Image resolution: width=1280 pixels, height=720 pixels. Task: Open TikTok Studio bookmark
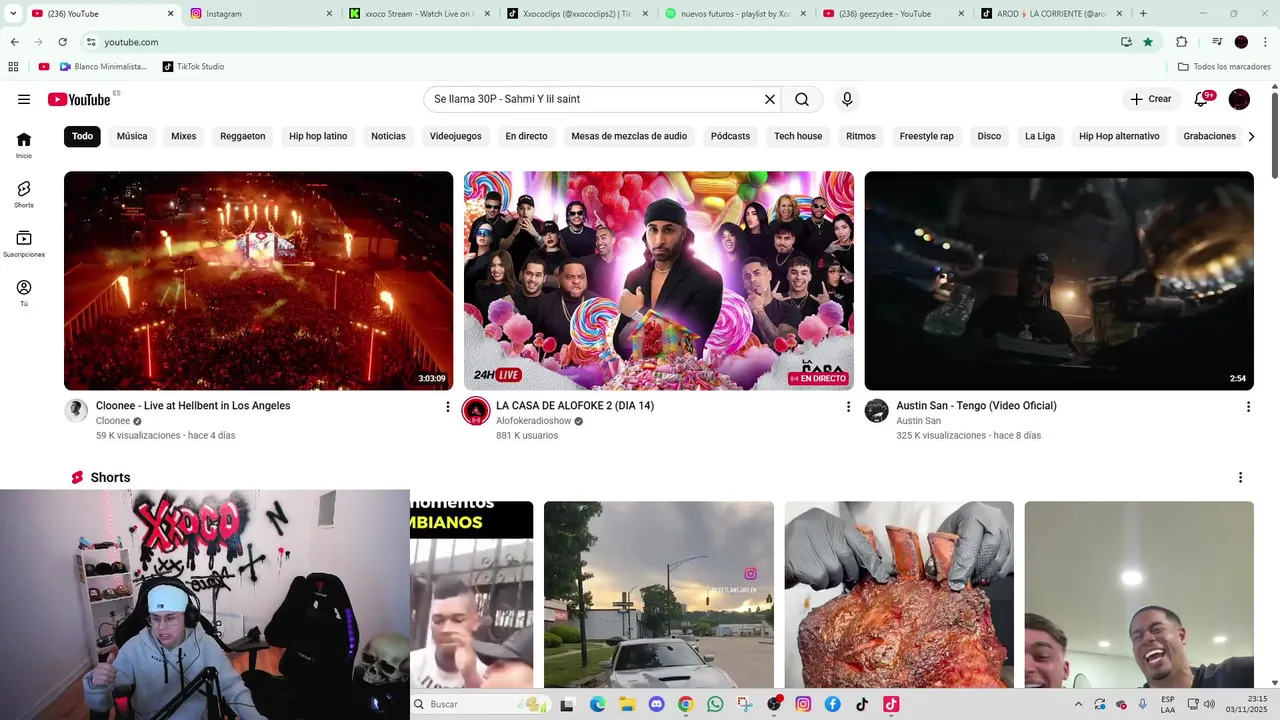[x=192, y=67]
